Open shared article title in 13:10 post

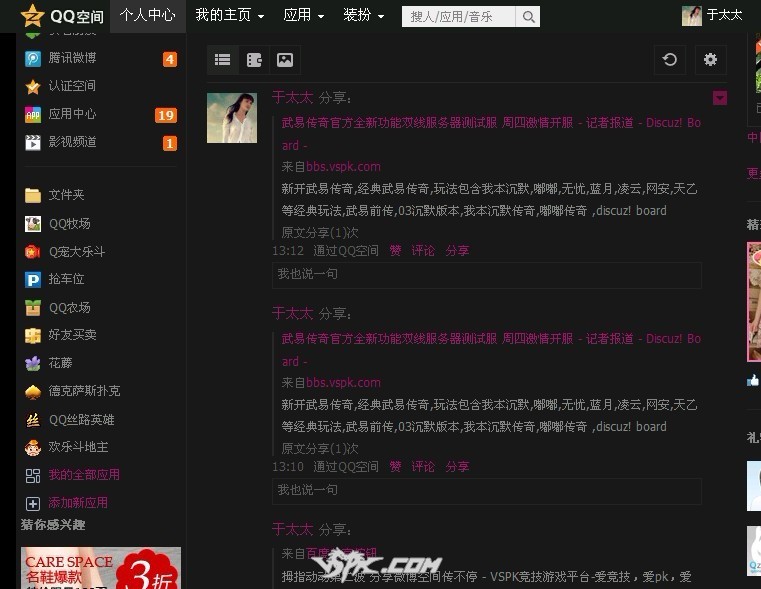tap(491, 350)
